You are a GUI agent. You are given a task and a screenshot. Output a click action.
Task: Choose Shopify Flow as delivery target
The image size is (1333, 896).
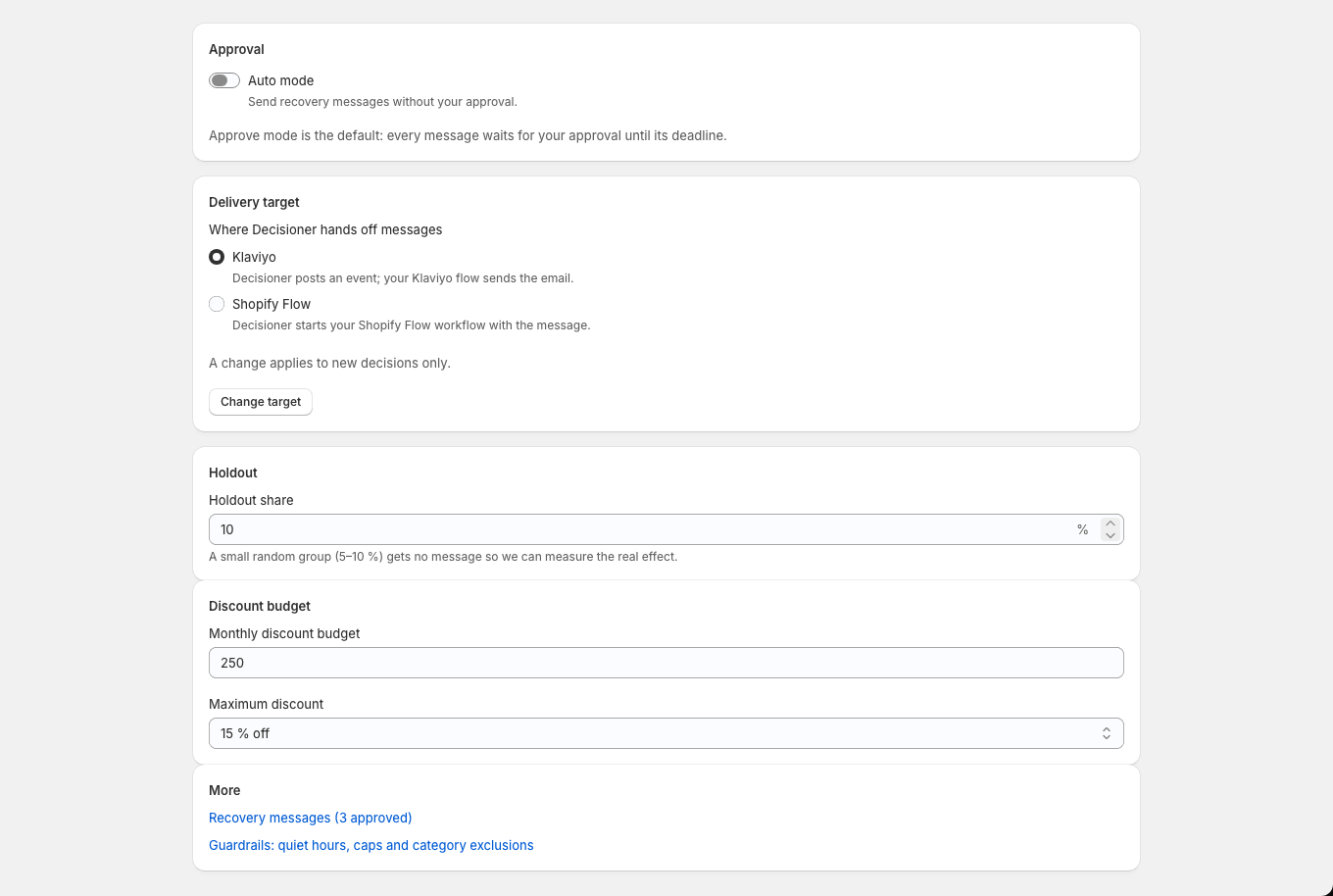217,304
